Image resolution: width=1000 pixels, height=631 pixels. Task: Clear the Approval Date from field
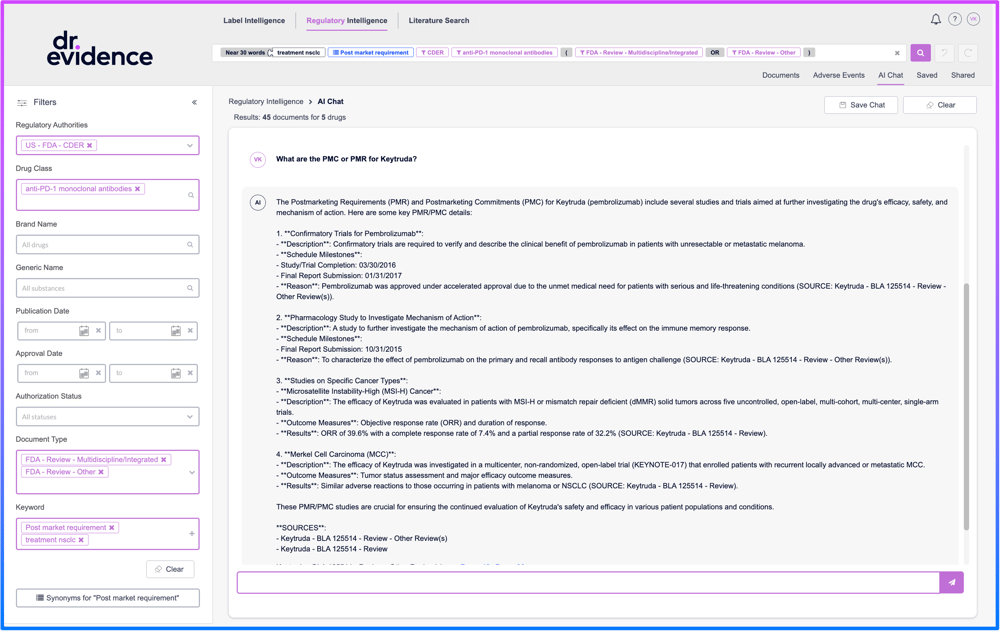point(98,373)
